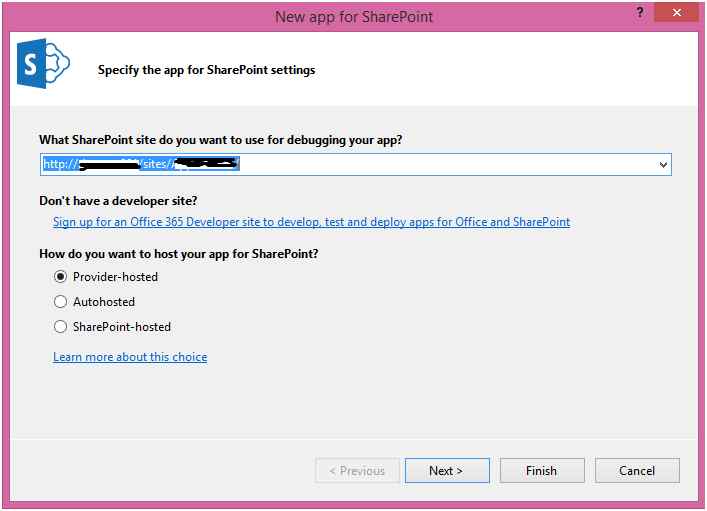Close the New app for SharePoint dialog

coord(676,13)
